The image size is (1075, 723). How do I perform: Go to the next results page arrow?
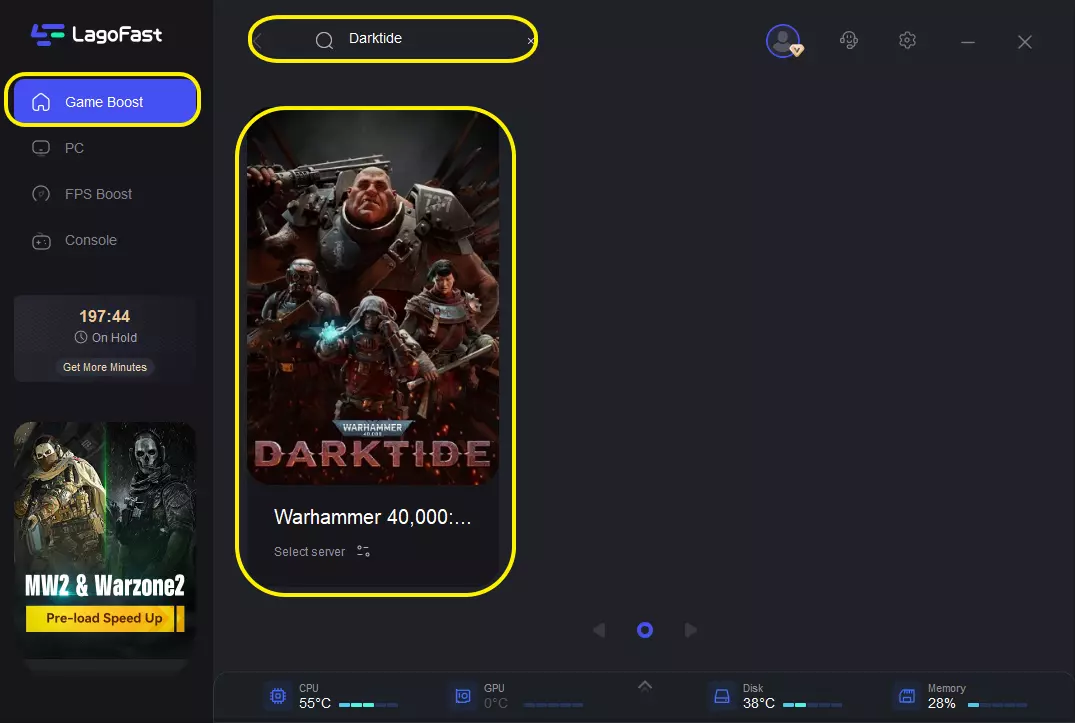click(x=690, y=630)
